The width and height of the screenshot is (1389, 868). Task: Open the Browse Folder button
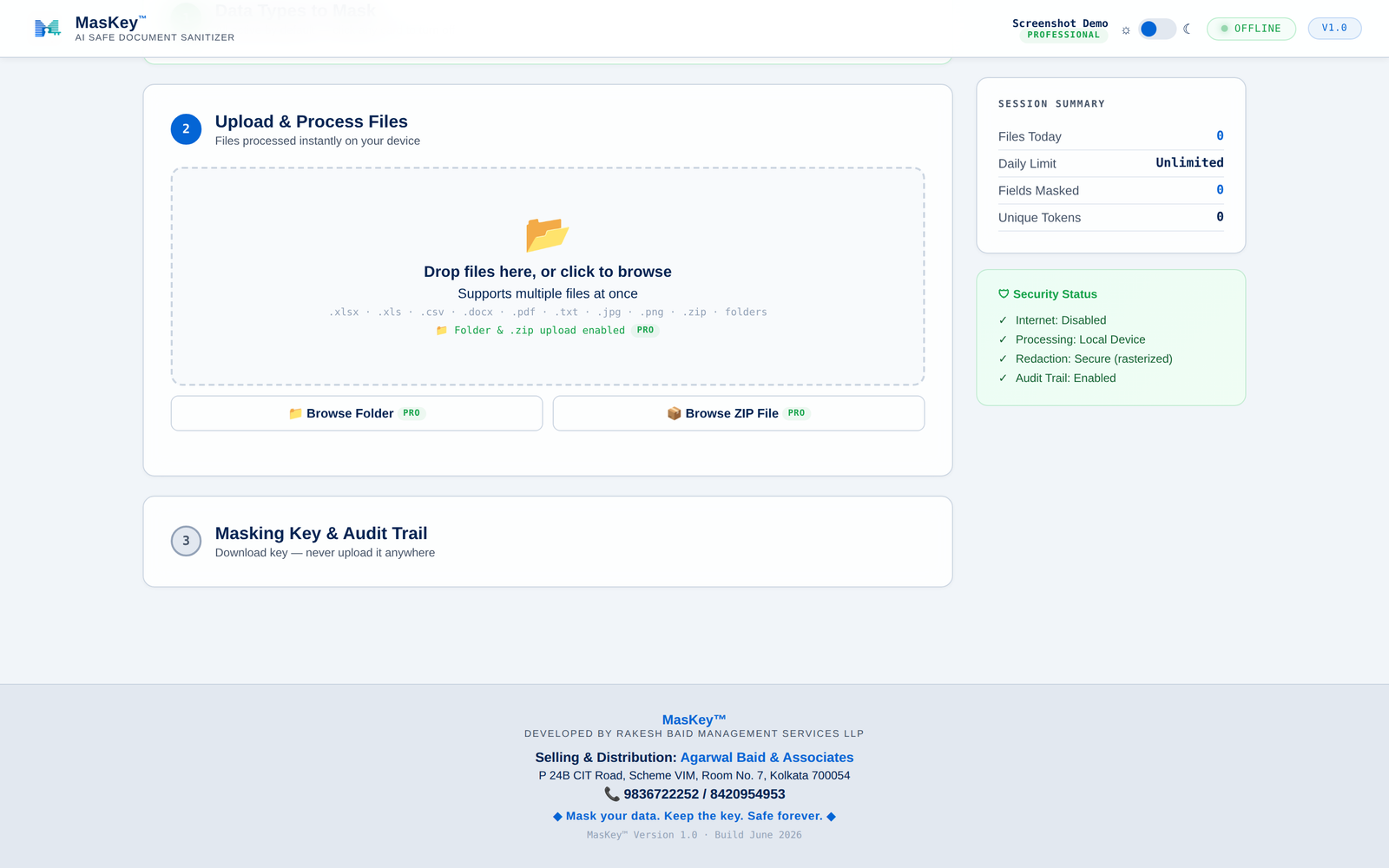pyautogui.click(x=357, y=413)
